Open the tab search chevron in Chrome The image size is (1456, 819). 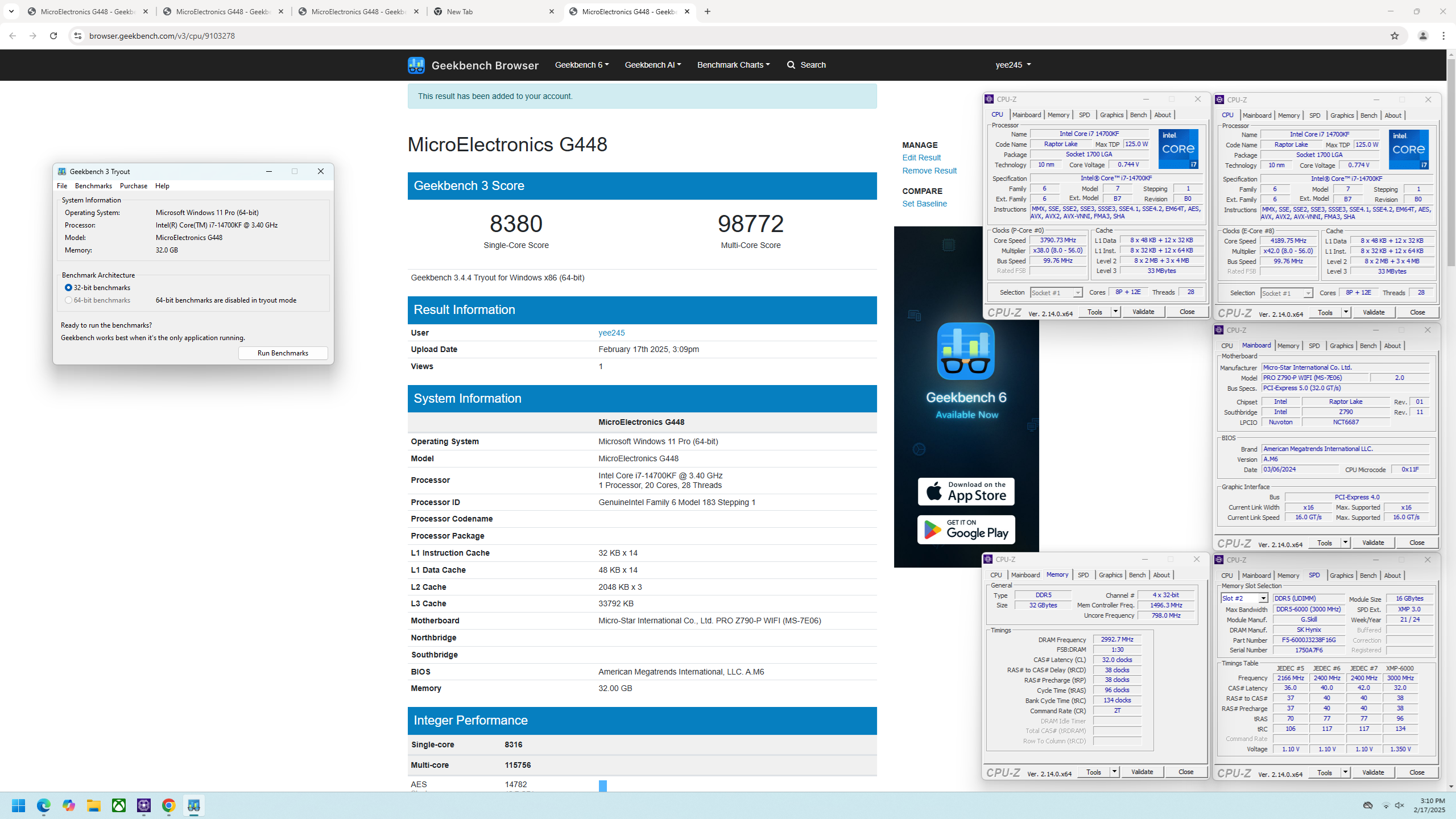[11, 11]
